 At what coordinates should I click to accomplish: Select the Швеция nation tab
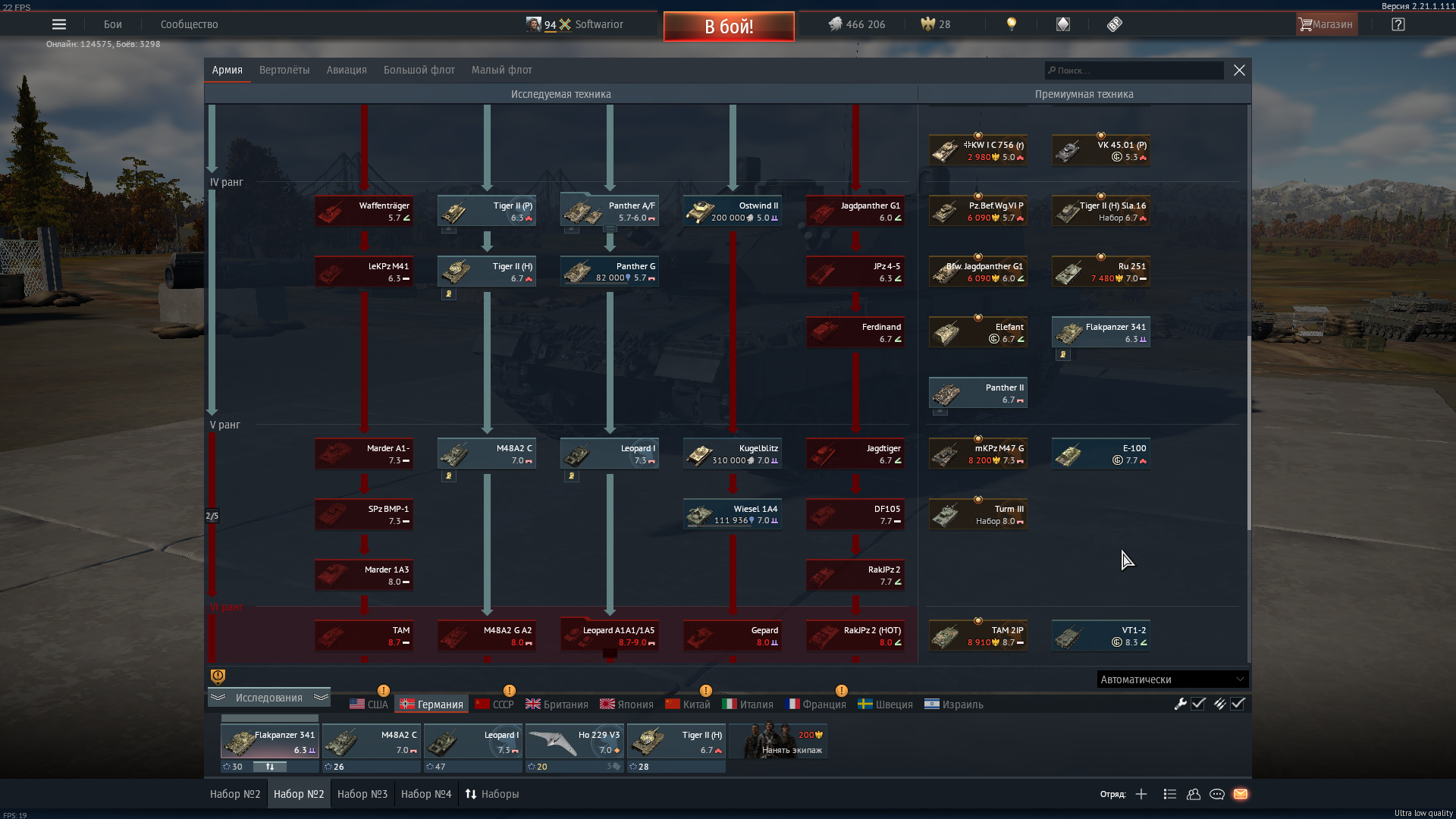[885, 704]
